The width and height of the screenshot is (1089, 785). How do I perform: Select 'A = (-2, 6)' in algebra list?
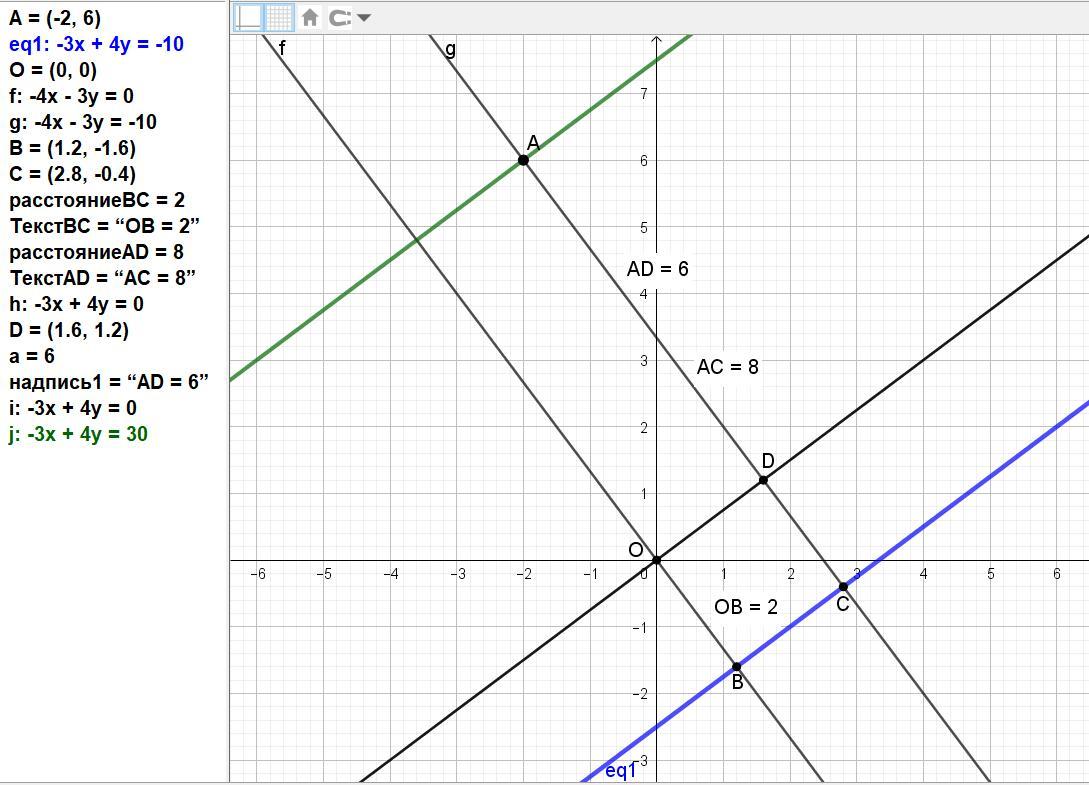click(x=55, y=18)
